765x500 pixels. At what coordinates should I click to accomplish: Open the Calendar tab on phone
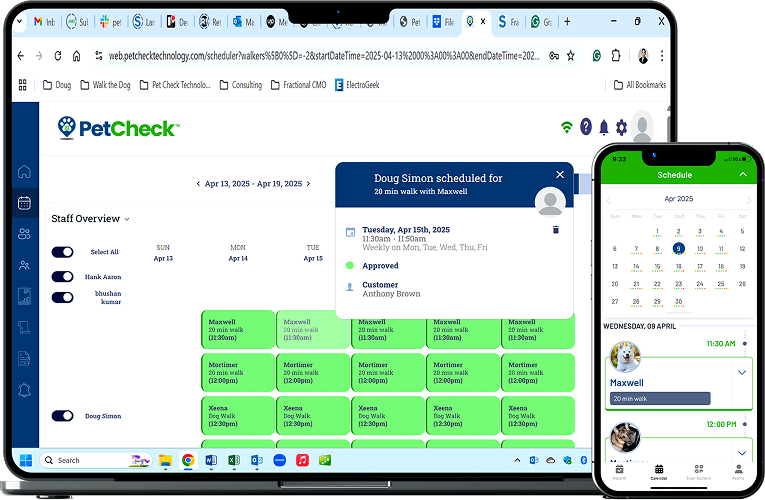[659, 472]
